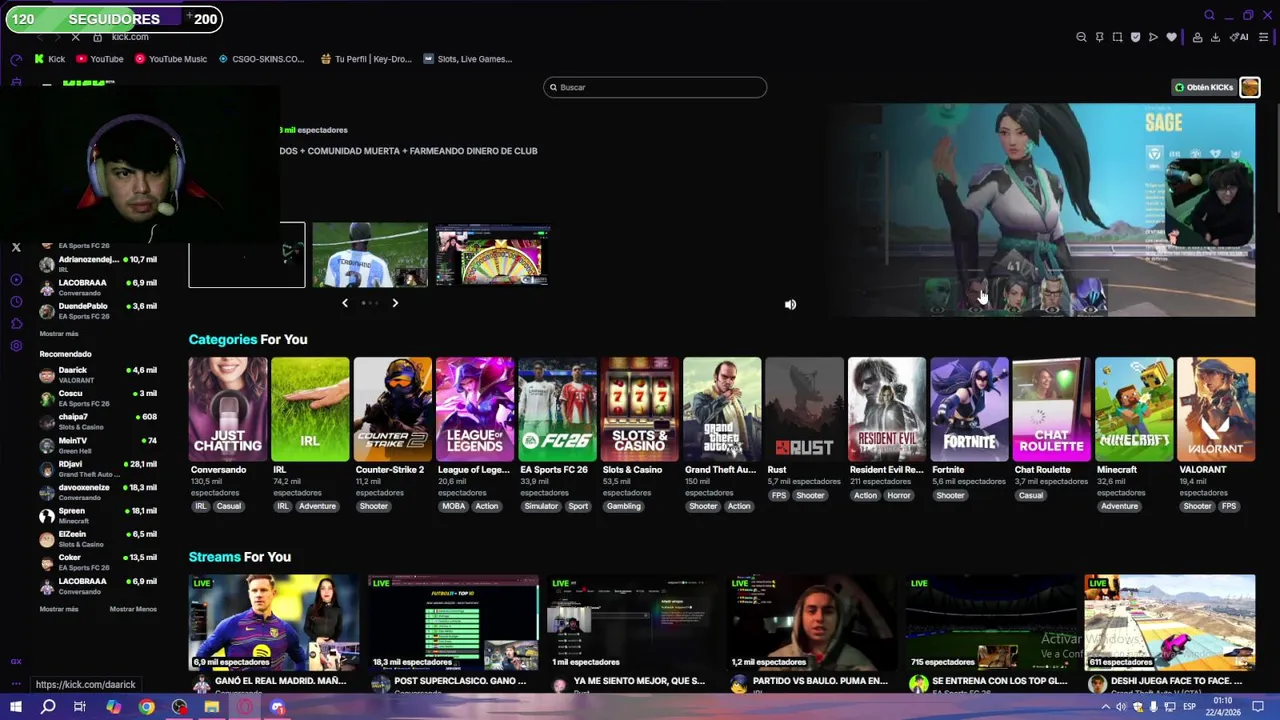Click the pin icon in browser toolbar
Image resolution: width=1280 pixels, height=720 pixels.
pyautogui.click(x=1099, y=37)
